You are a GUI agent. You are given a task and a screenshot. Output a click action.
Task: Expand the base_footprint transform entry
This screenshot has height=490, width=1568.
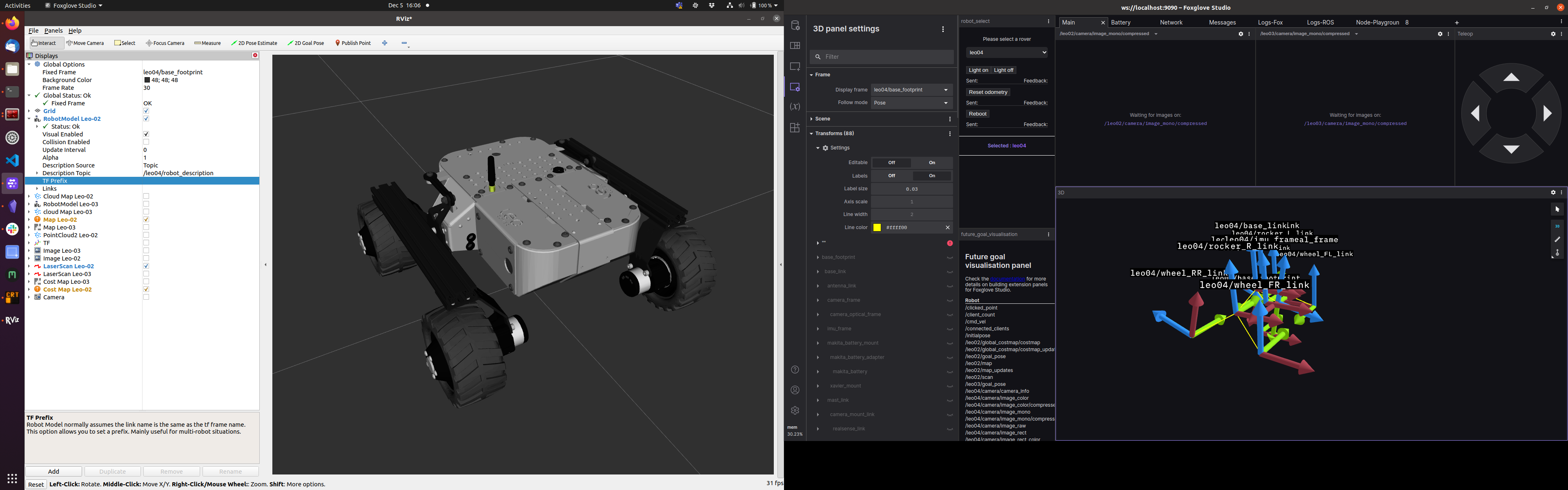(x=819, y=257)
